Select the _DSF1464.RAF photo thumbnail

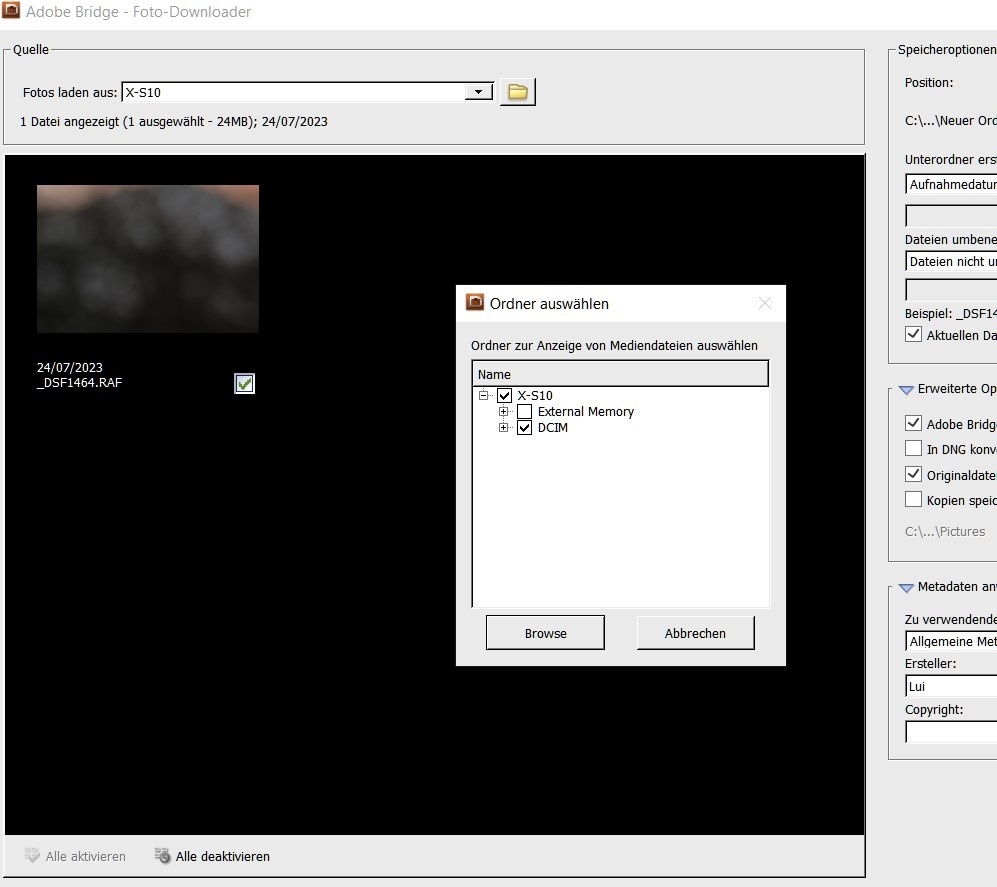point(148,259)
